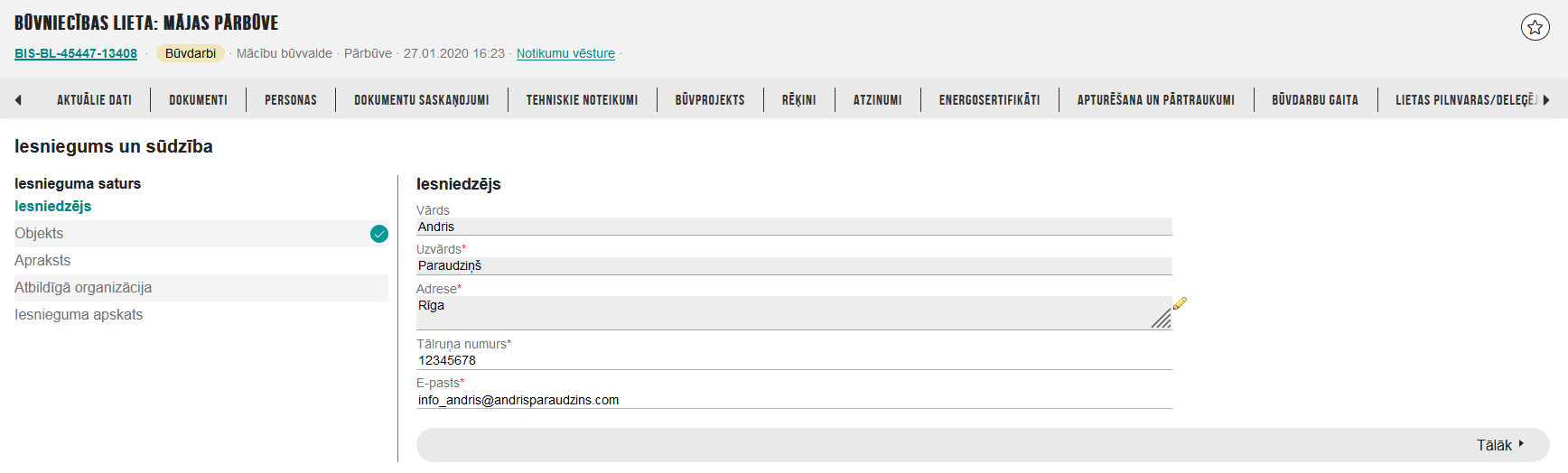Screen dimensions: 1568x473
Task: Click the green checkmark next to Objekts
Action: click(x=379, y=234)
